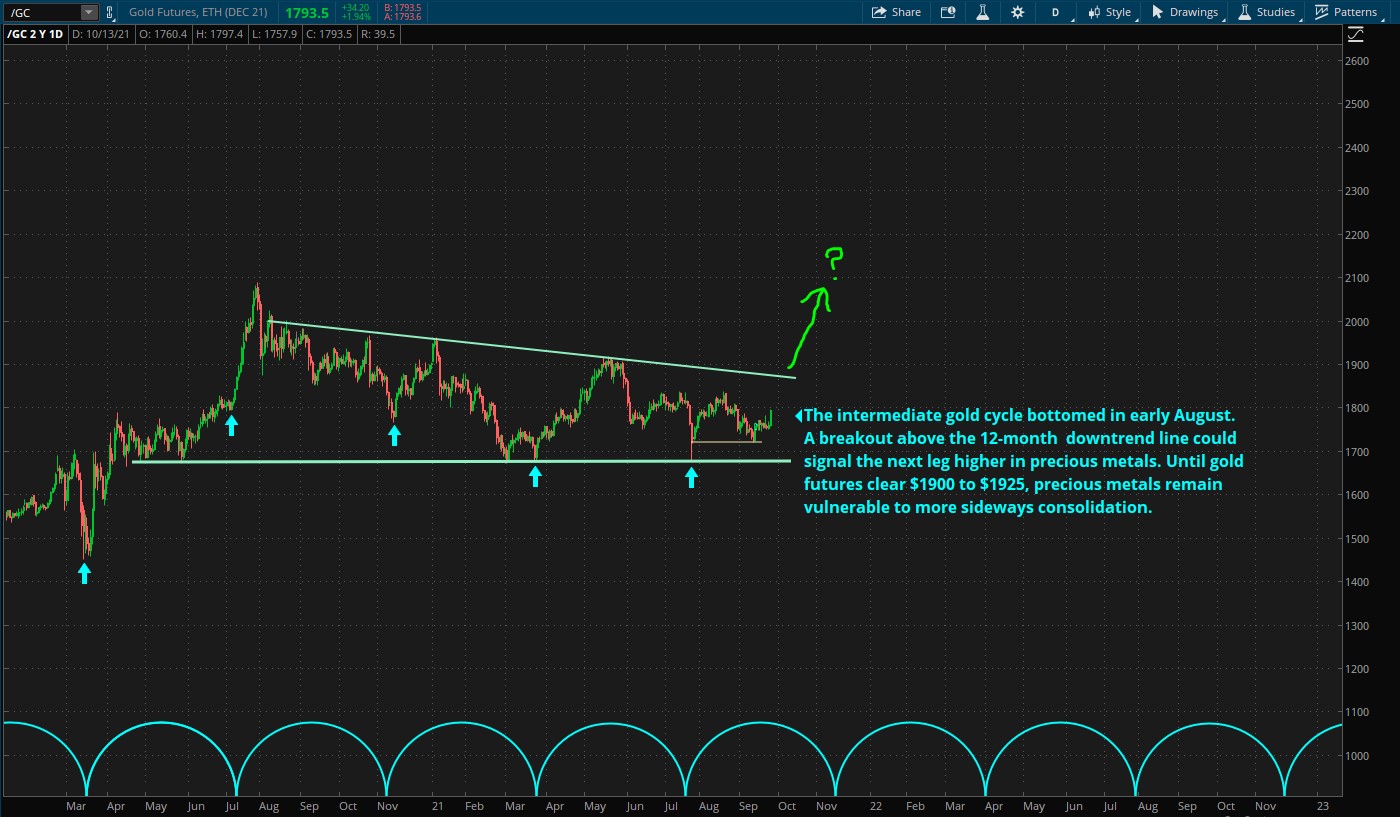Click the 'Gold Futures, ETH (DEC 21)' description

(198, 12)
